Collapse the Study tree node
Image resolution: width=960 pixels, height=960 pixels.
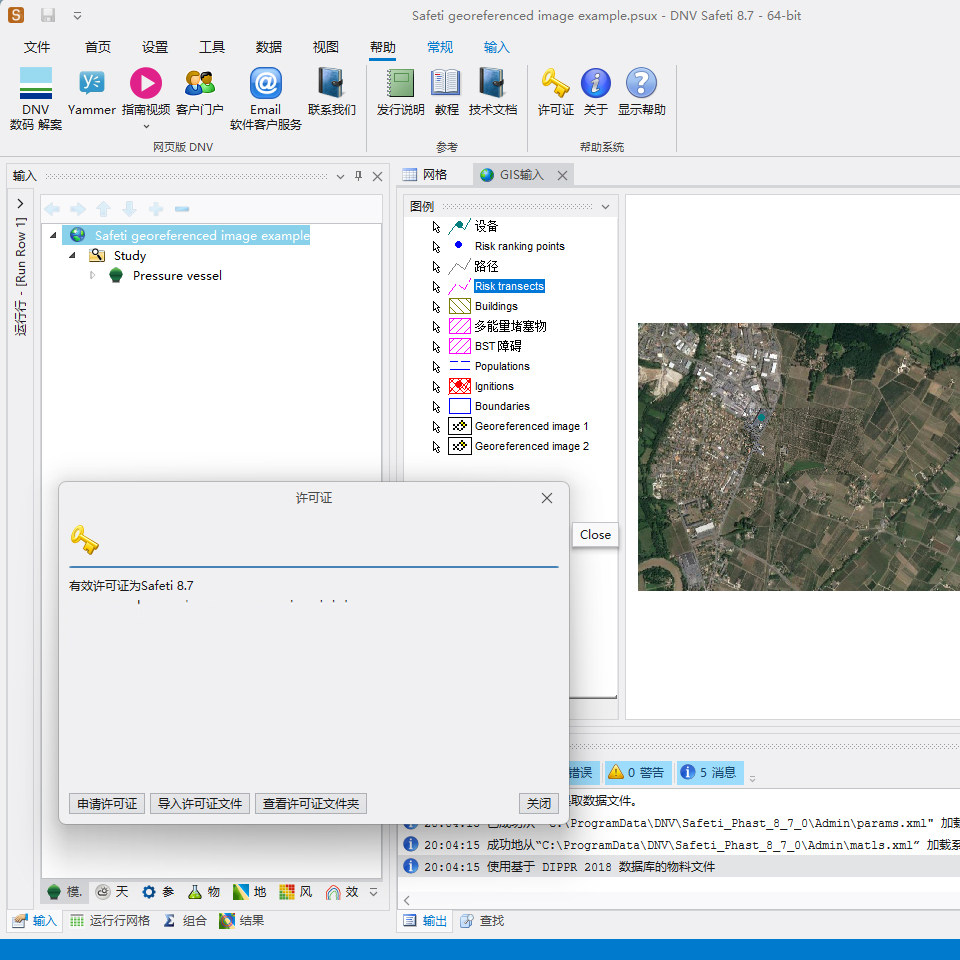coord(72,255)
